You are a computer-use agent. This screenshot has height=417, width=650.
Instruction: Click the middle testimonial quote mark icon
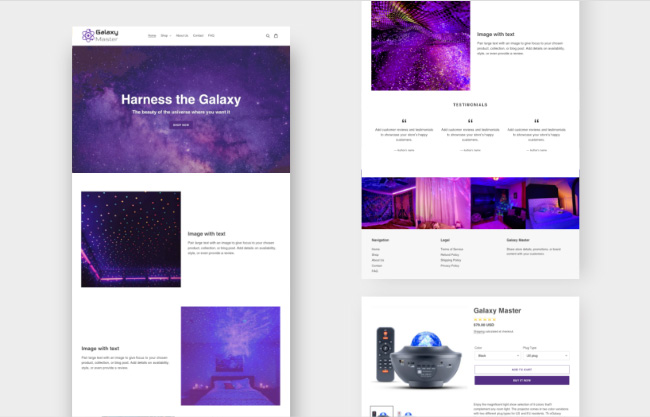coord(469,121)
